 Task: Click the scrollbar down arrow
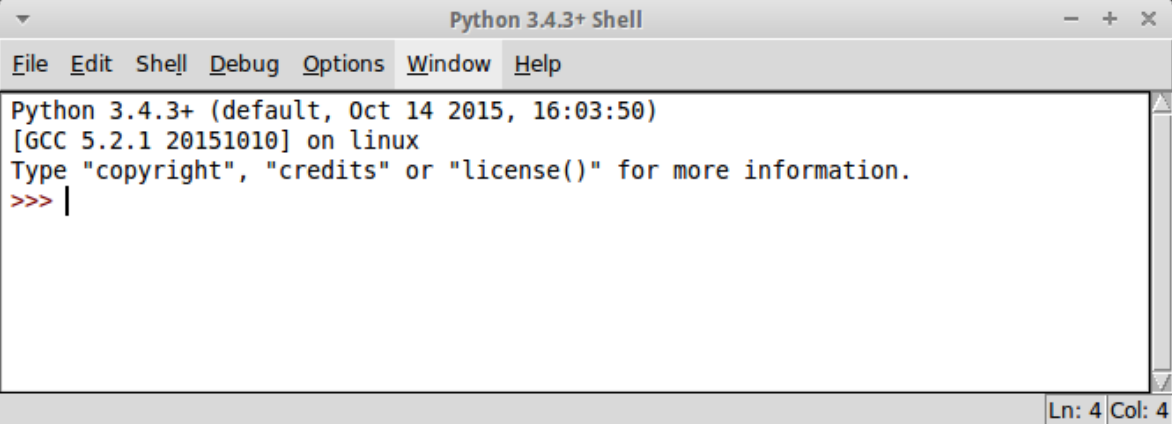click(x=1161, y=382)
